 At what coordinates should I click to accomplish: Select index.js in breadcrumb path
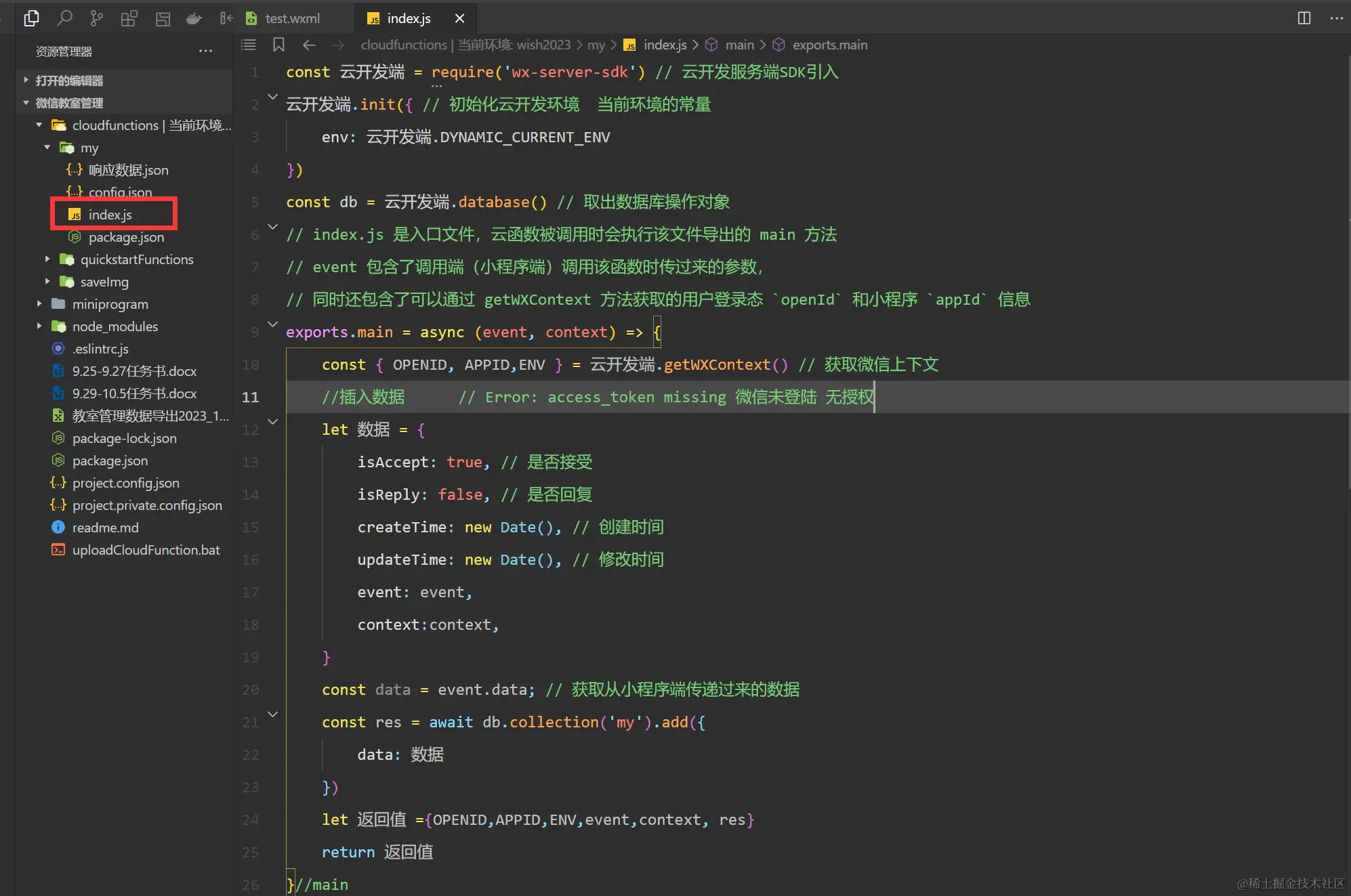665,45
